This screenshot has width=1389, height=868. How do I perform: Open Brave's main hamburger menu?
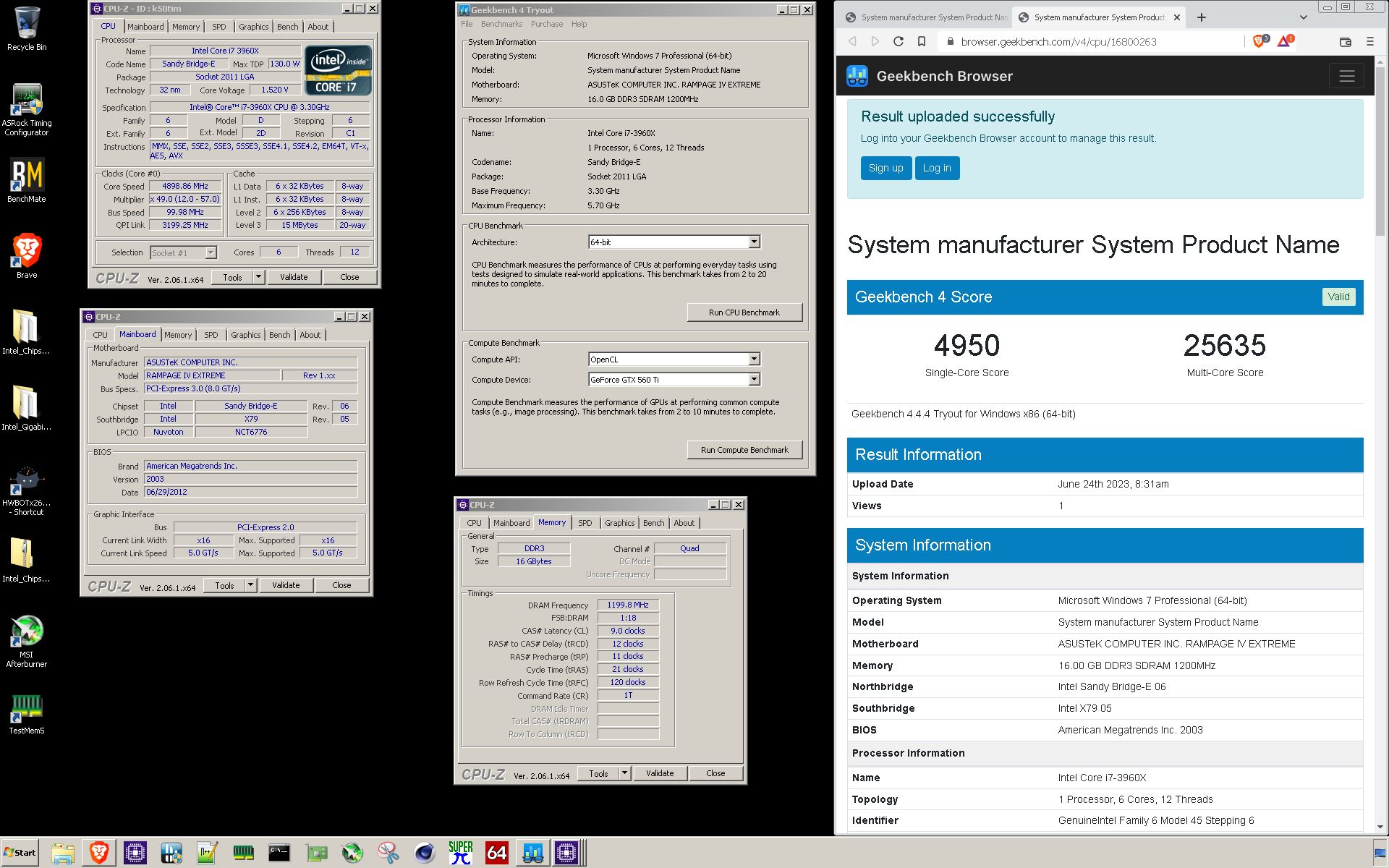coord(1369,41)
